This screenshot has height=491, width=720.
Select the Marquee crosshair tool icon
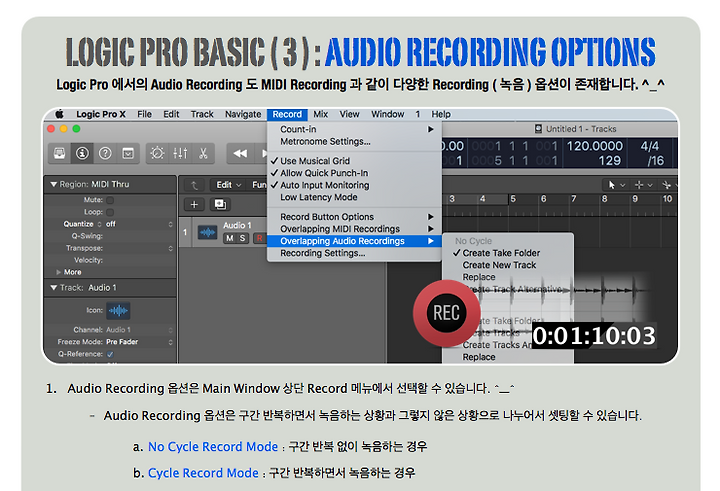[639, 185]
